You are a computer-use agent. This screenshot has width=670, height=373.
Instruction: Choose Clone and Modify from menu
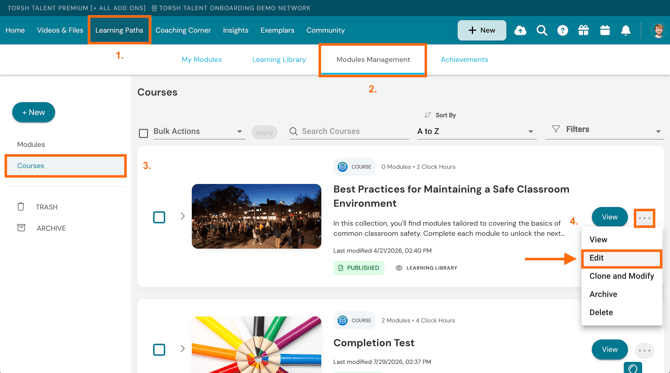point(621,276)
